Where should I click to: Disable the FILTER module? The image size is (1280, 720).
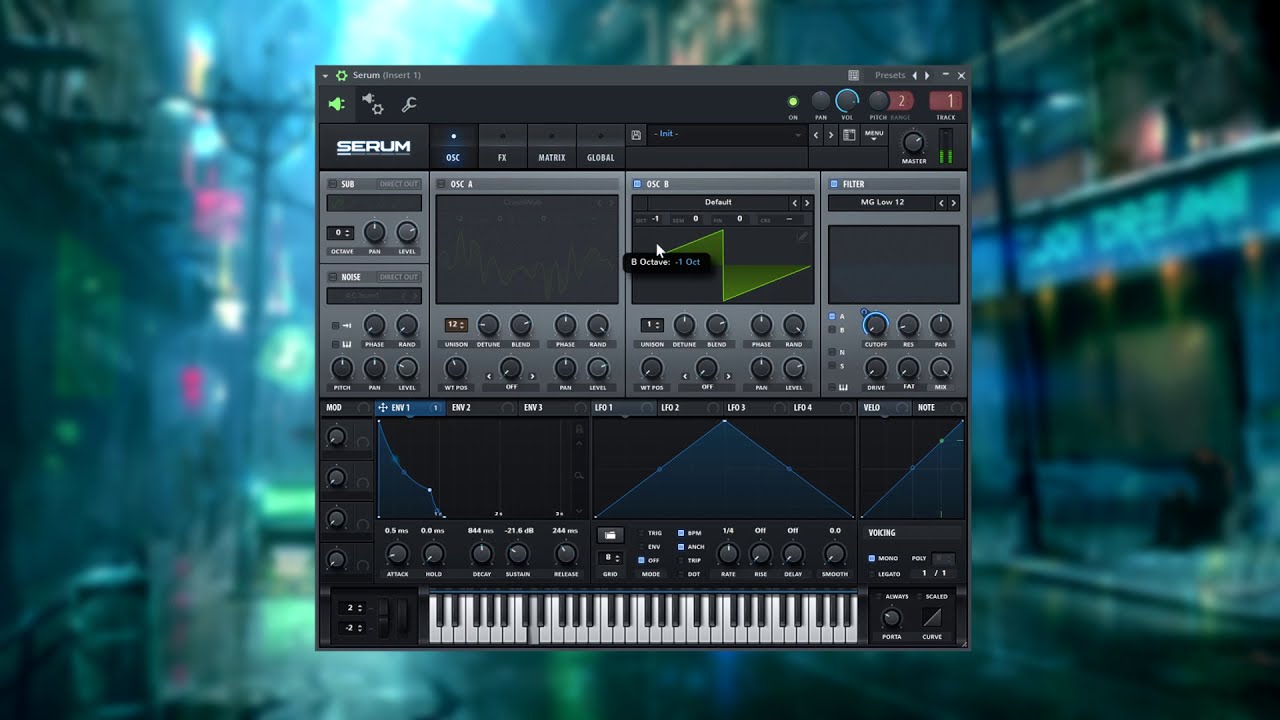coord(834,184)
